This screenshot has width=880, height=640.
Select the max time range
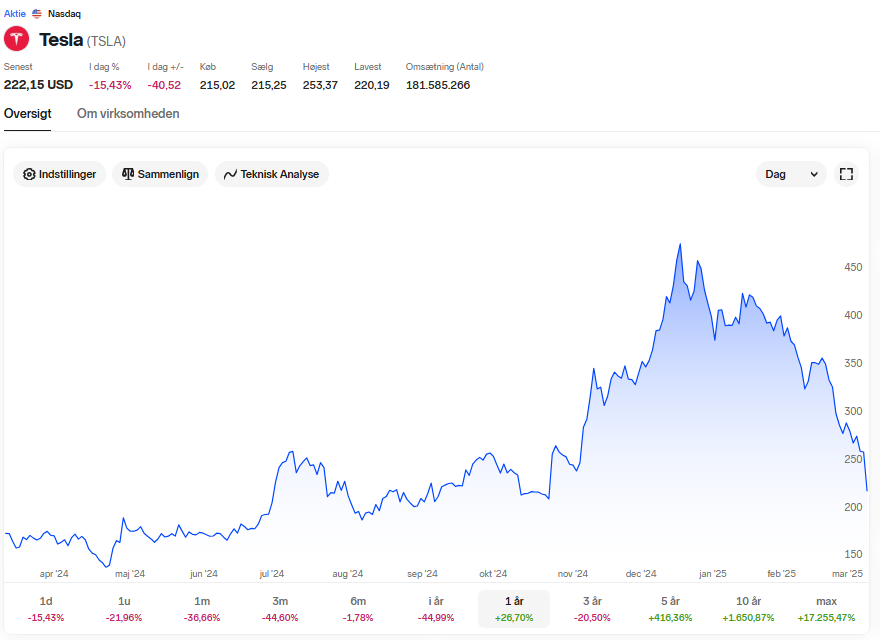826,609
